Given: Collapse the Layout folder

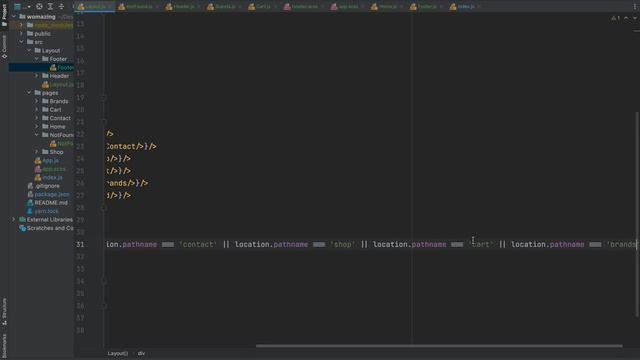Looking at the screenshot, I should click(29, 51).
